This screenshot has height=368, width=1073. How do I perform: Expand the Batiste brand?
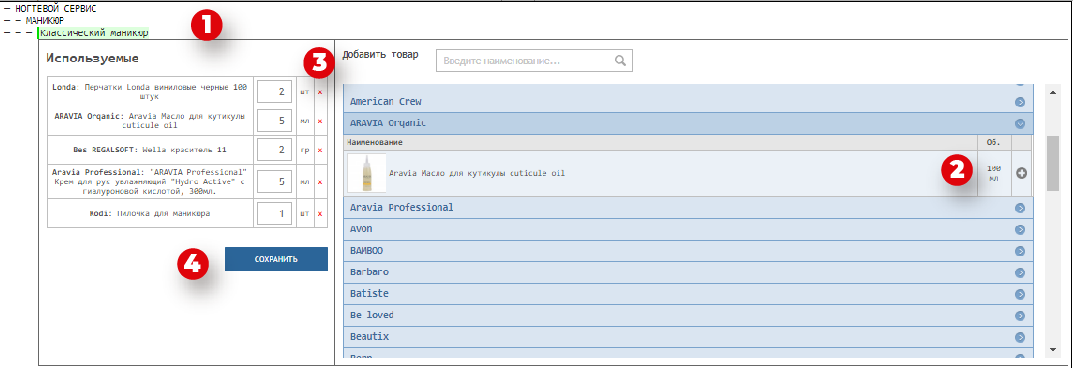(x=1020, y=294)
